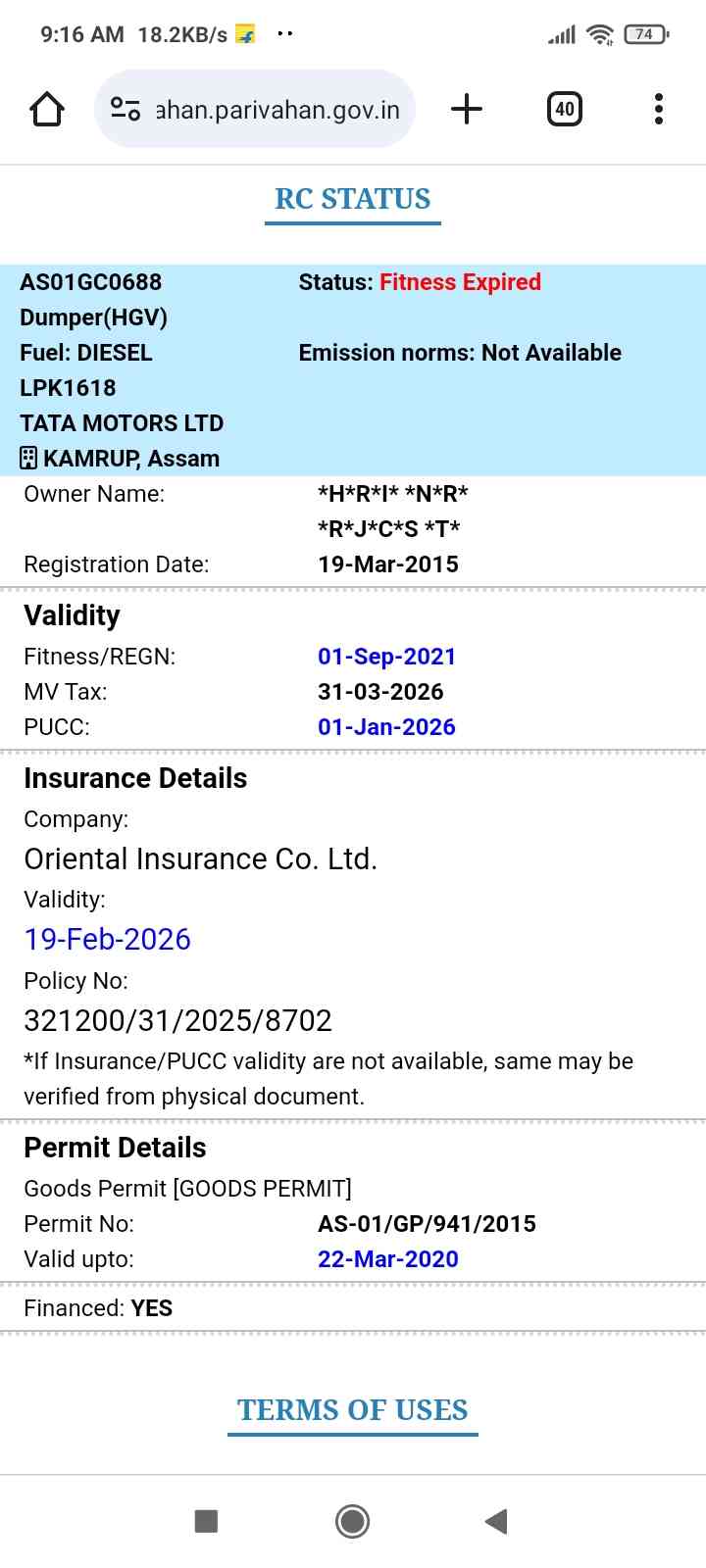Open the TERMS OF USES link
This screenshot has width=706, height=1568.
352,1410
